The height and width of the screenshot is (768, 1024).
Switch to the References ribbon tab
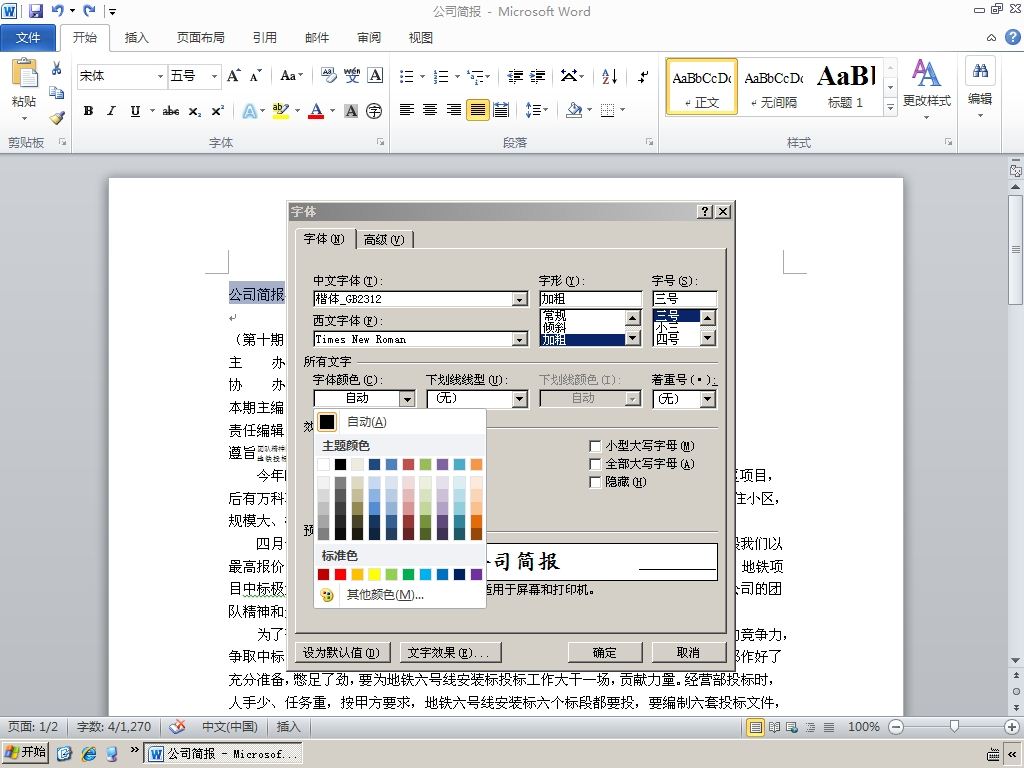[264, 38]
